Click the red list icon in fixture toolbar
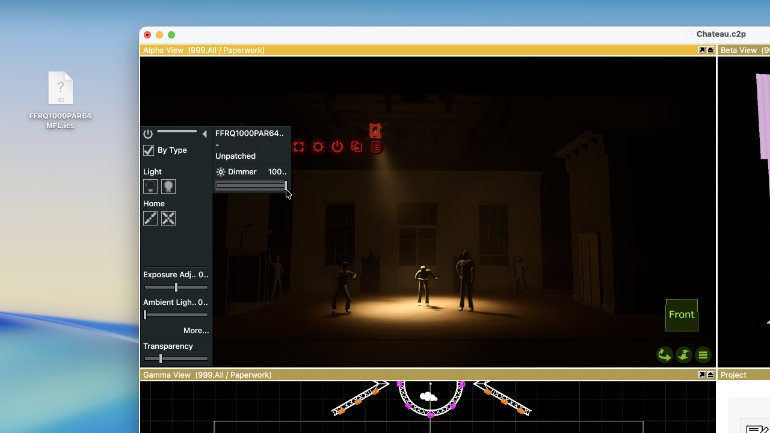 pos(376,147)
